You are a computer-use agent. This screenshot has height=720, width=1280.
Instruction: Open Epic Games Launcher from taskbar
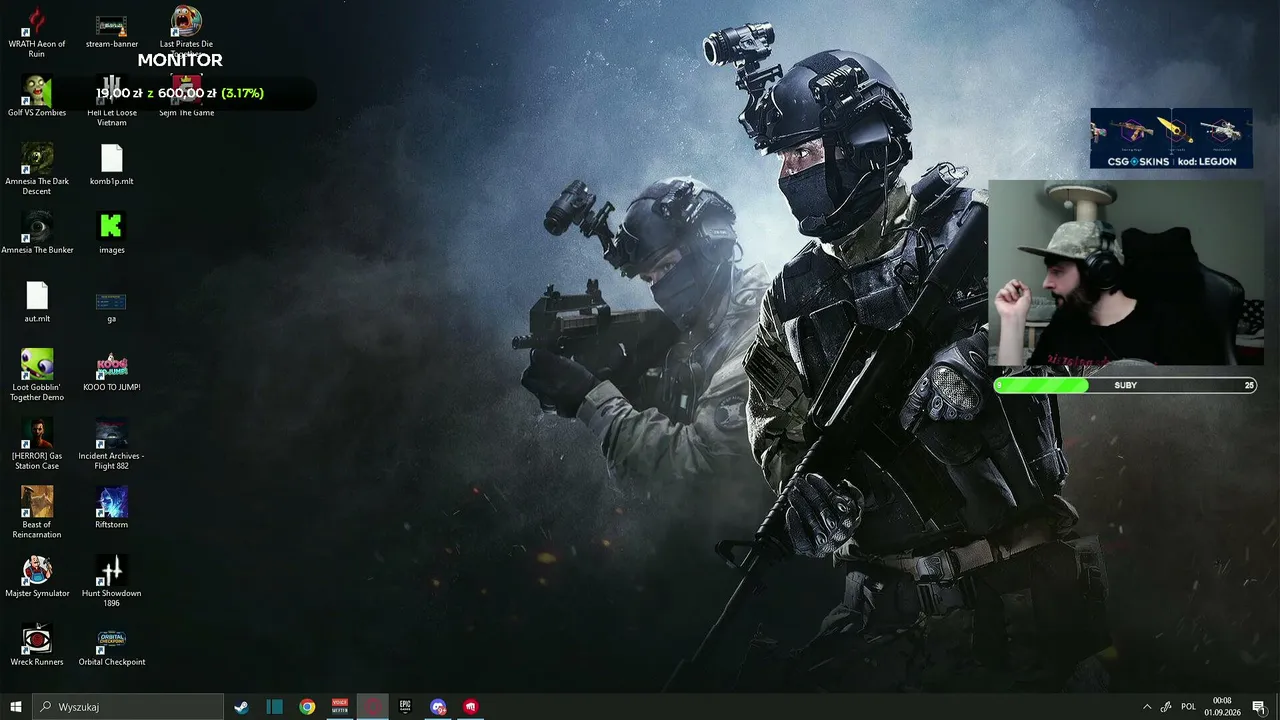(x=405, y=707)
